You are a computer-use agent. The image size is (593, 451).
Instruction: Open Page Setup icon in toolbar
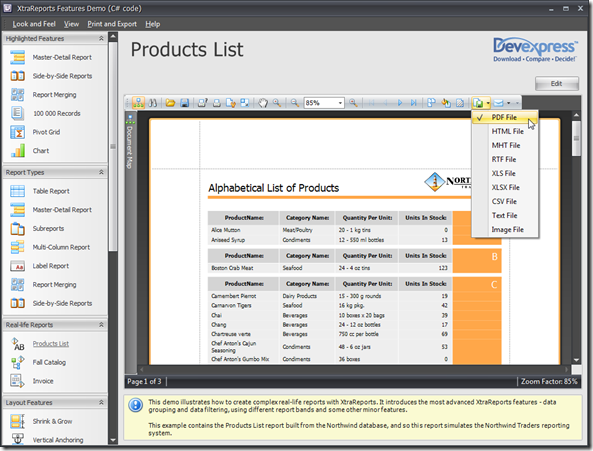click(231, 103)
